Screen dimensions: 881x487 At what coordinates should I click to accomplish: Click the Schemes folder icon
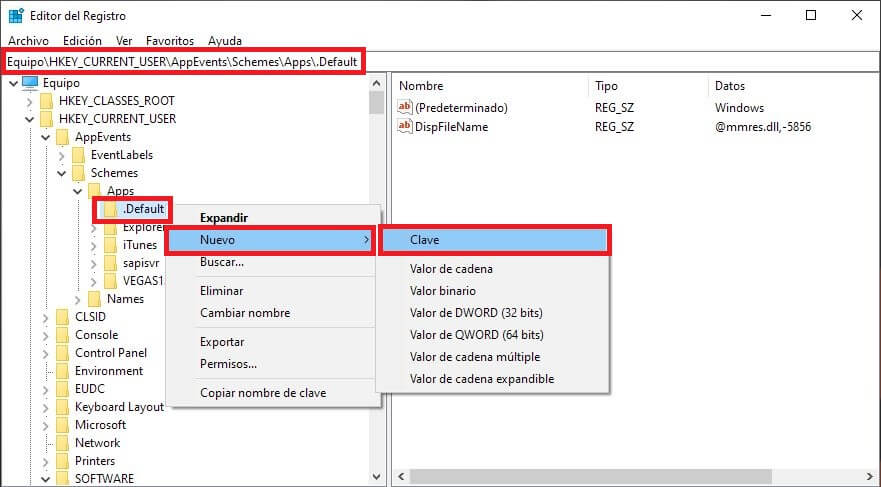[79, 173]
